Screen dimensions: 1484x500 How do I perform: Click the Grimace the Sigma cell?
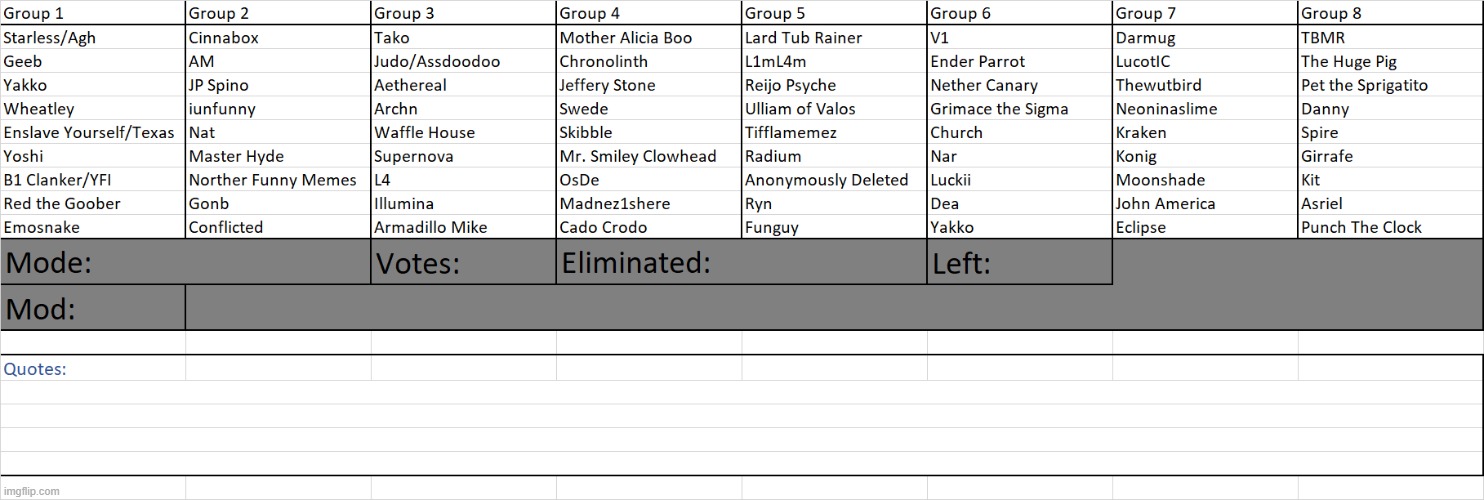click(x=1019, y=109)
